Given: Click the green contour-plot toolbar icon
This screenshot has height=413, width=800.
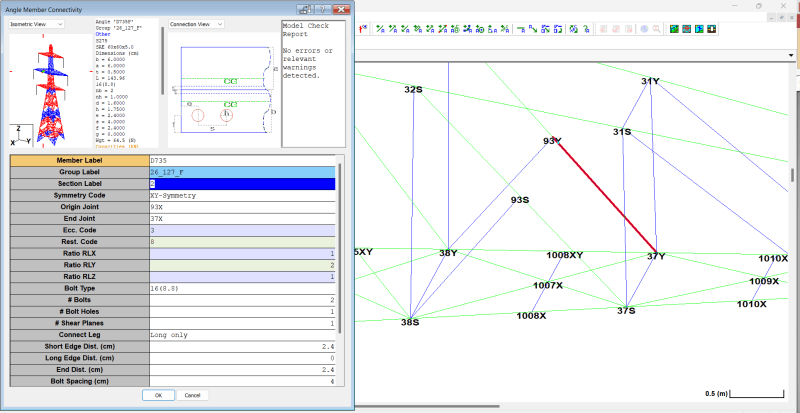Looking at the screenshot, I should point(674,29).
